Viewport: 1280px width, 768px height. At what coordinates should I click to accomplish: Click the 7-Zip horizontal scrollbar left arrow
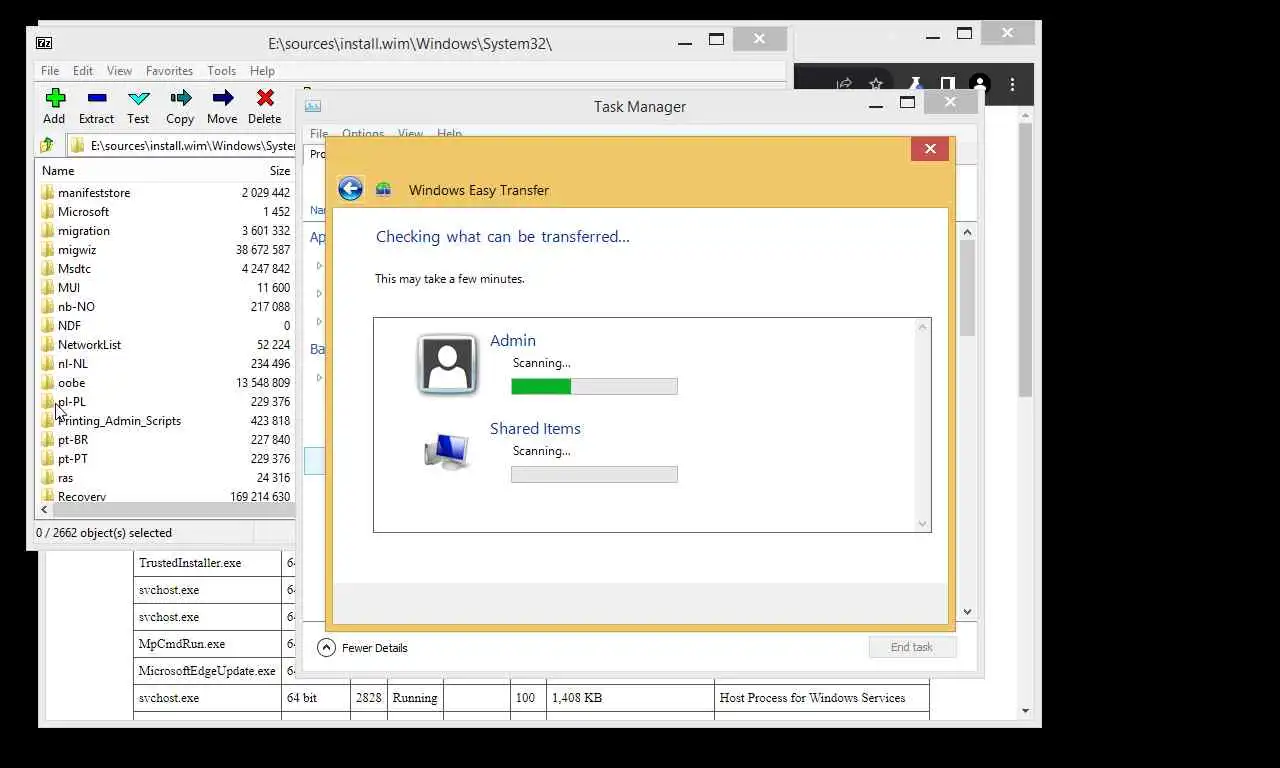[x=44, y=510]
